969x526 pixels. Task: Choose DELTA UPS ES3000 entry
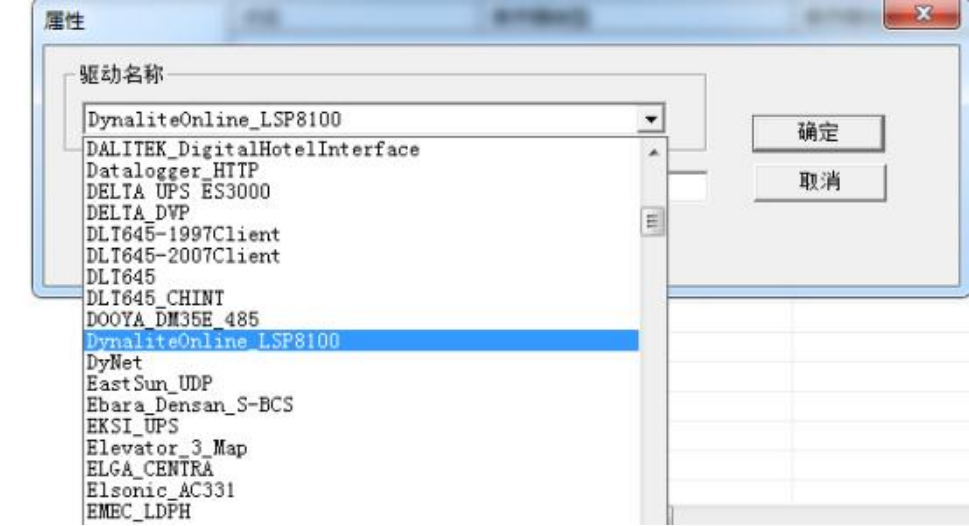362,192
